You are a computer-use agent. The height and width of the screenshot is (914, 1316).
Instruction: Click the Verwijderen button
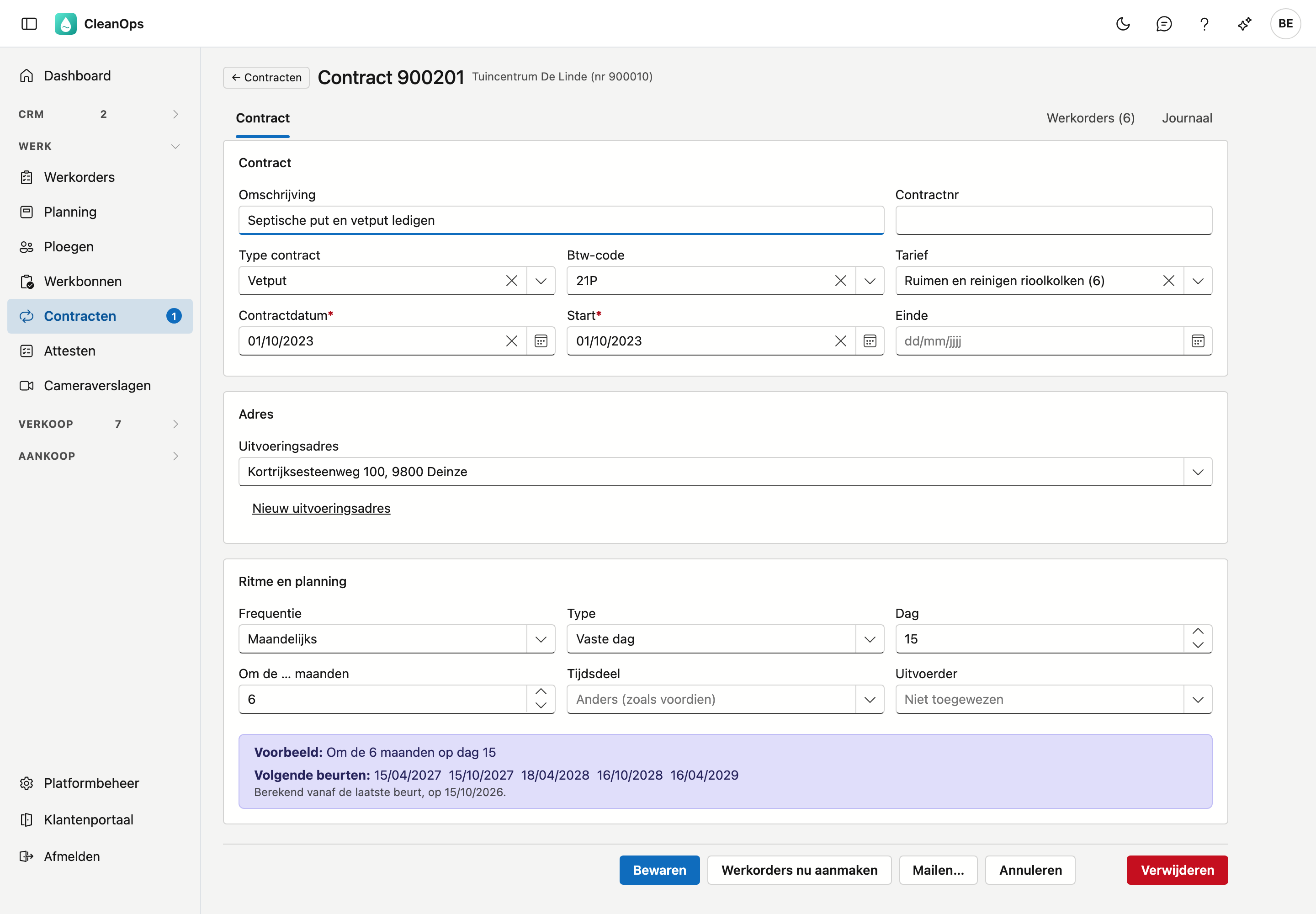(1177, 870)
